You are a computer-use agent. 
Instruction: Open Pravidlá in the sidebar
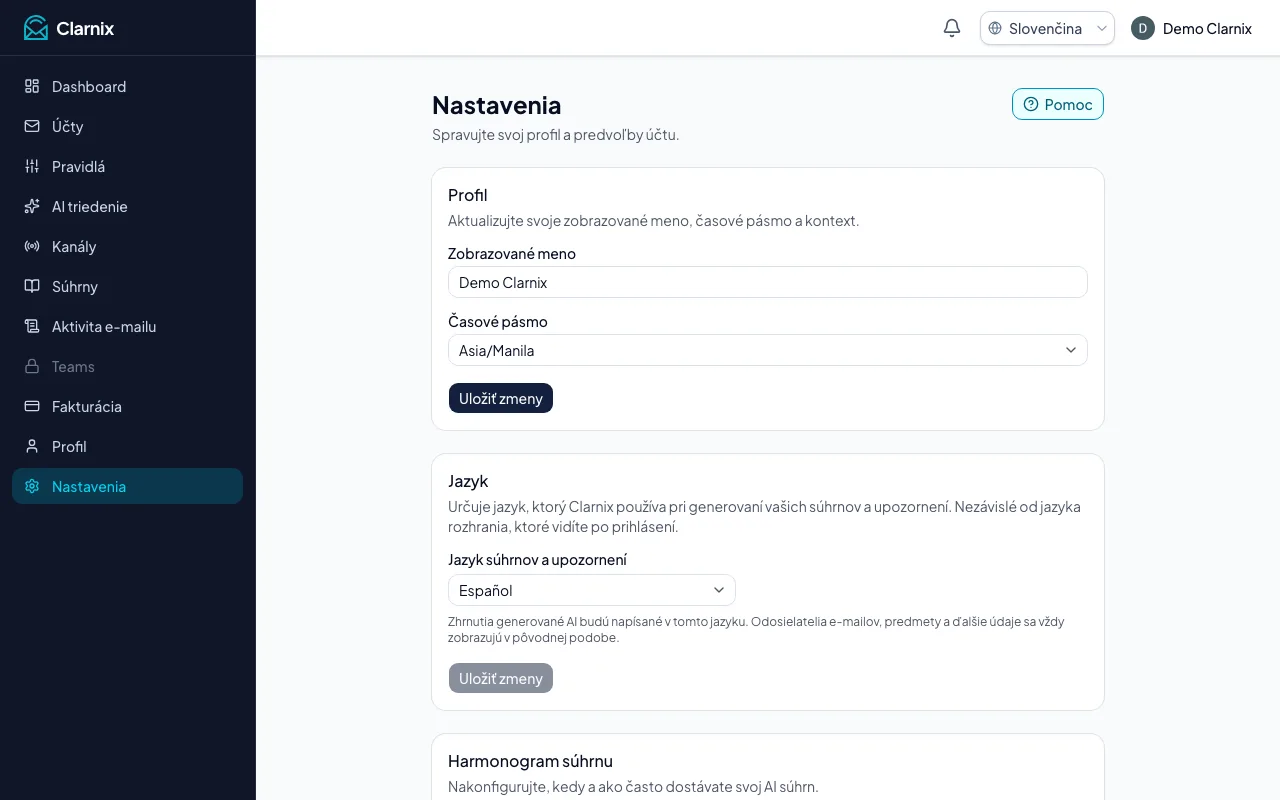click(x=127, y=166)
